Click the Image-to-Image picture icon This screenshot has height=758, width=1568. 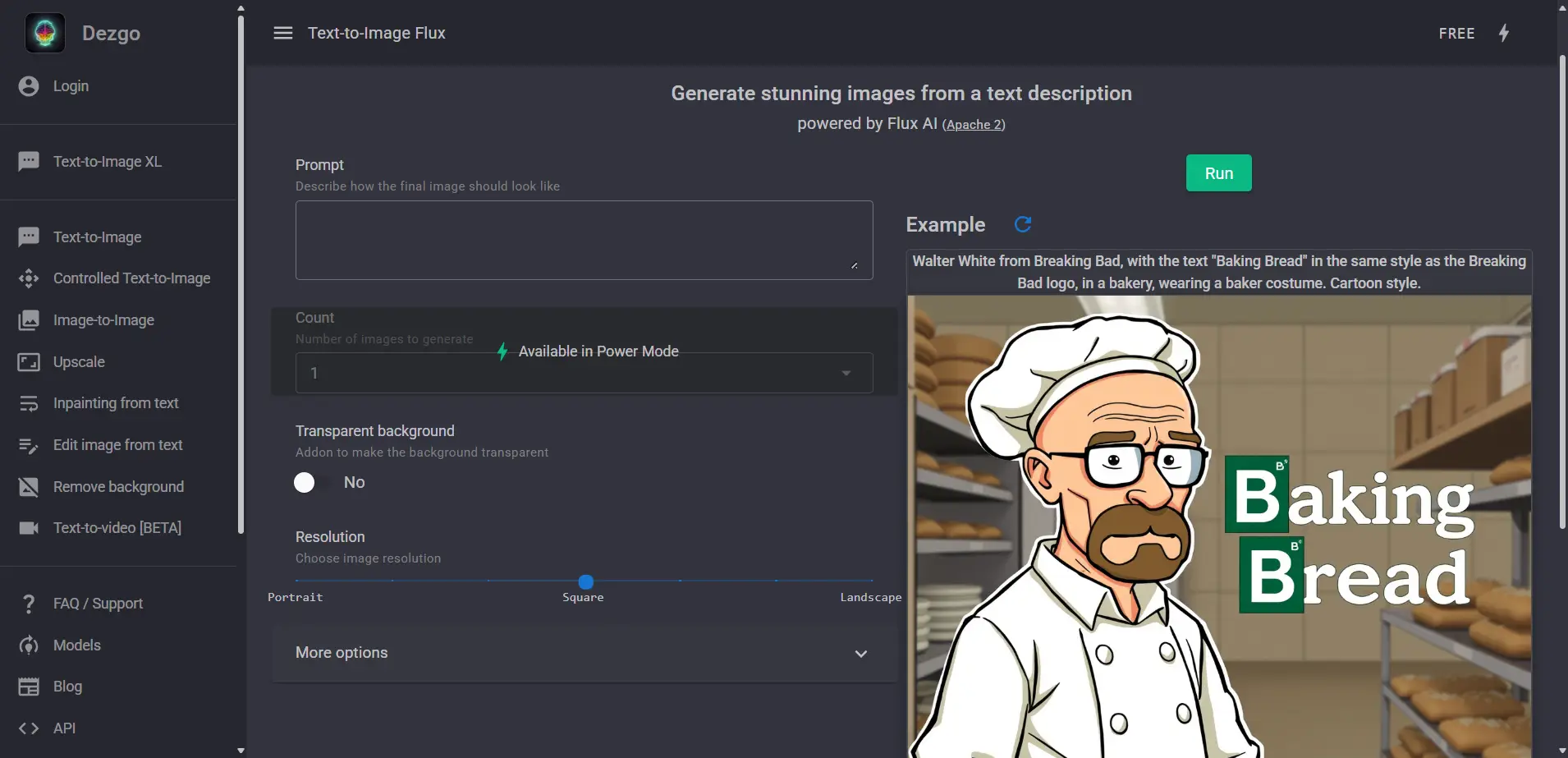click(29, 320)
